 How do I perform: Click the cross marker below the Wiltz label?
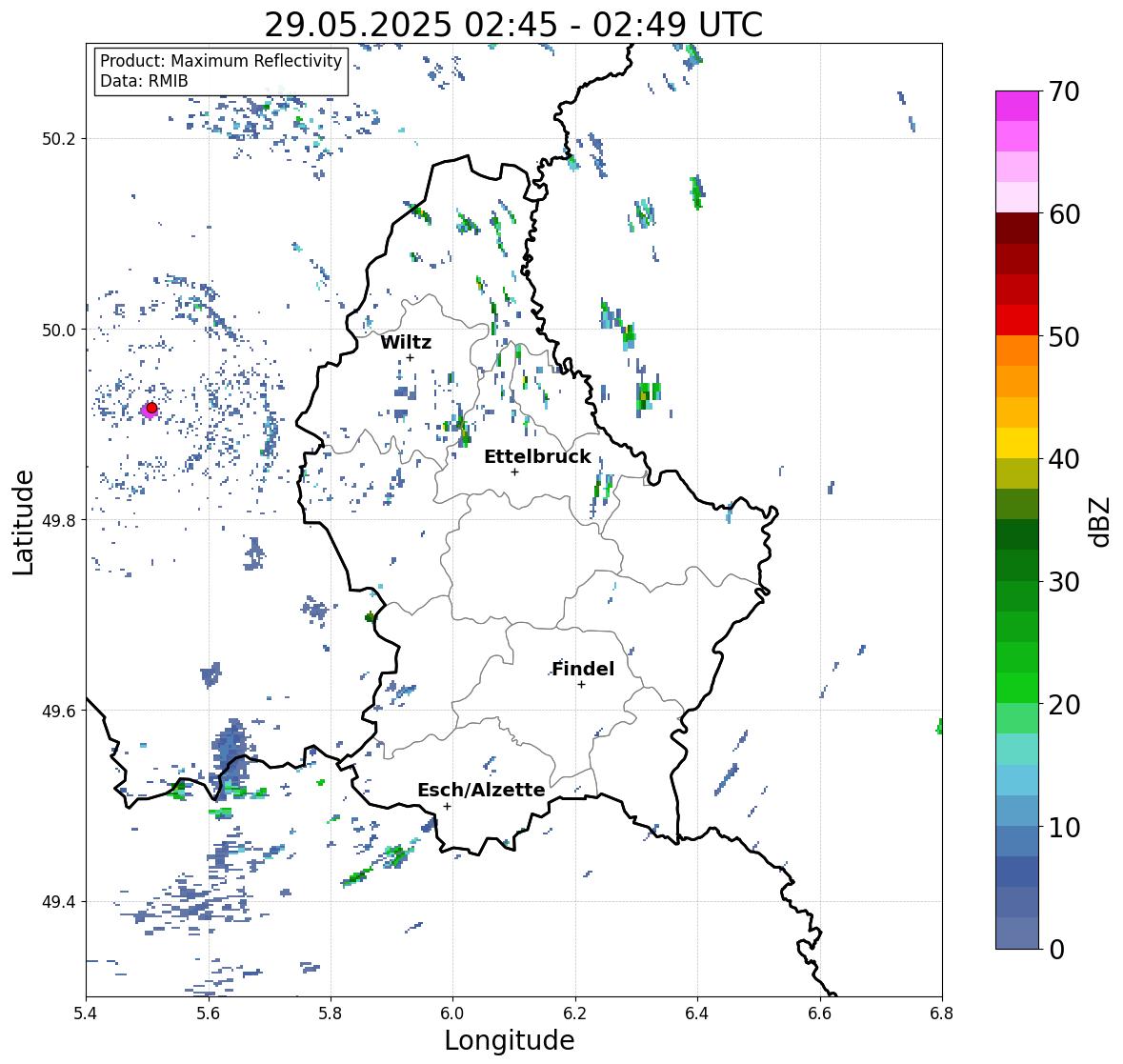[410, 357]
